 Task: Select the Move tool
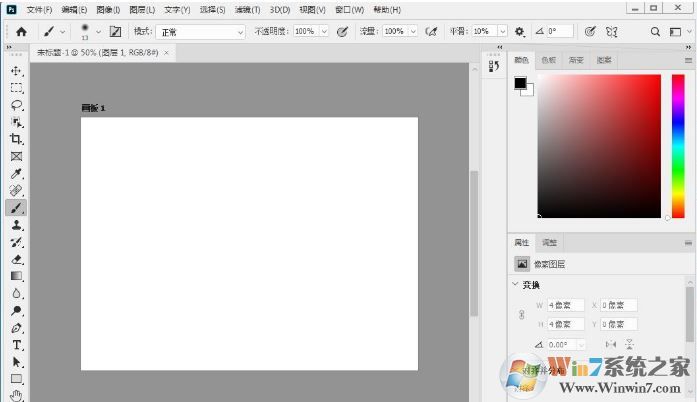coord(16,71)
